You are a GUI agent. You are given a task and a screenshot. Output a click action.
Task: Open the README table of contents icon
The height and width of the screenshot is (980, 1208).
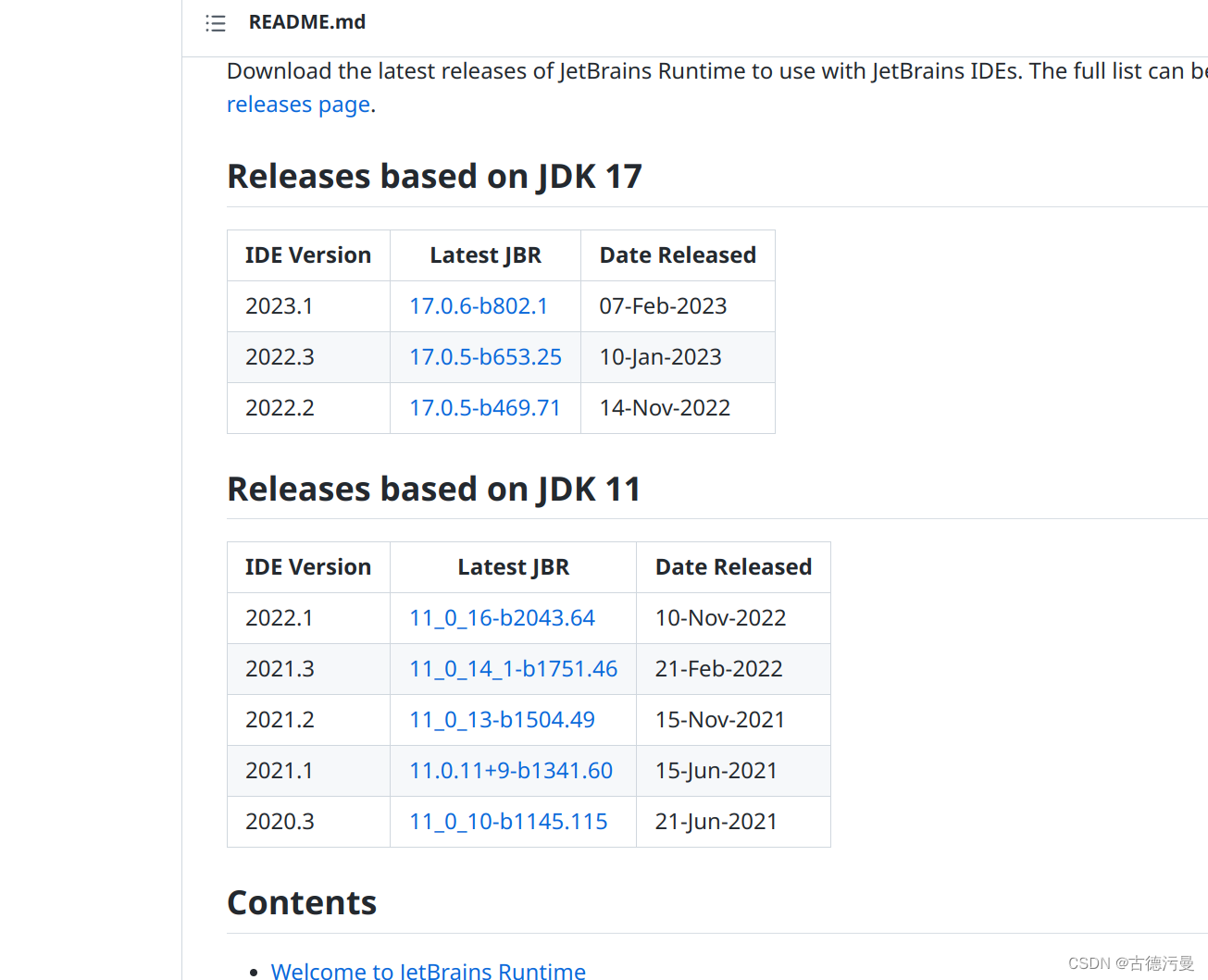click(x=216, y=23)
